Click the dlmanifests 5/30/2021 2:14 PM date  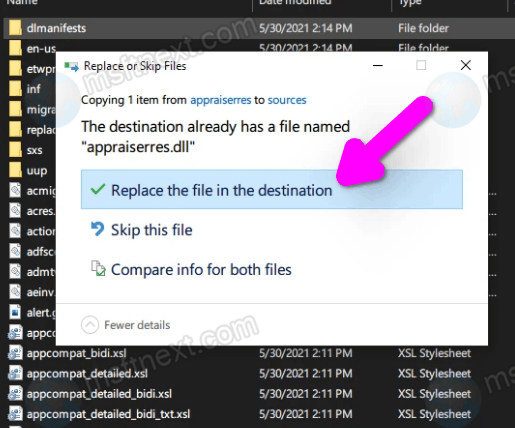click(306, 28)
